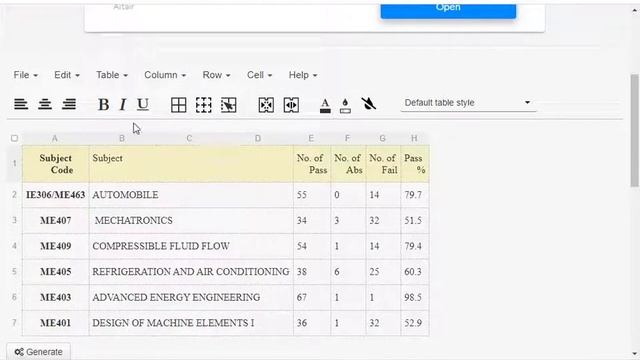Image resolution: width=640 pixels, height=360 pixels.
Task: Select row 7 number header
Action: (x=14, y=323)
